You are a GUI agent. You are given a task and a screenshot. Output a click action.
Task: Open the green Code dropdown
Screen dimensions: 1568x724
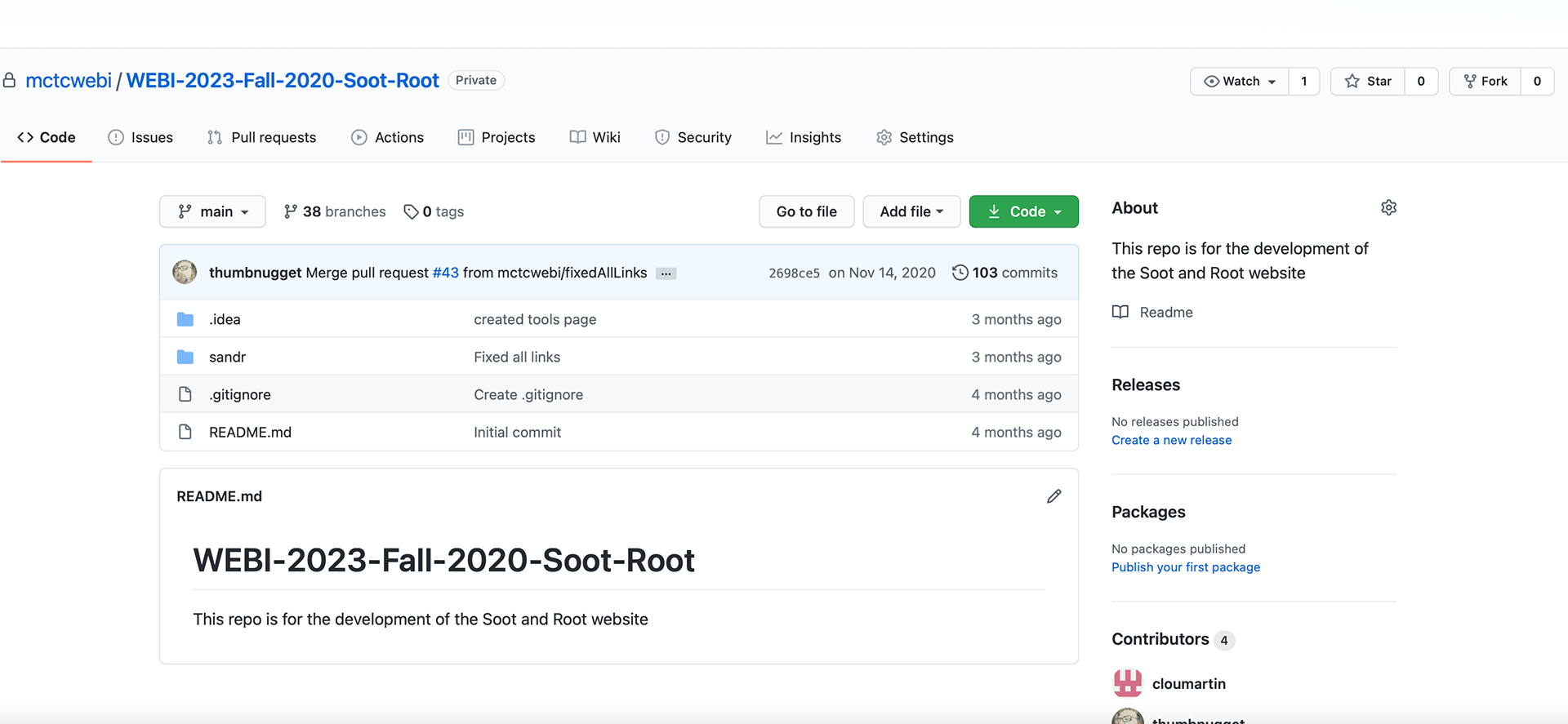click(1024, 211)
